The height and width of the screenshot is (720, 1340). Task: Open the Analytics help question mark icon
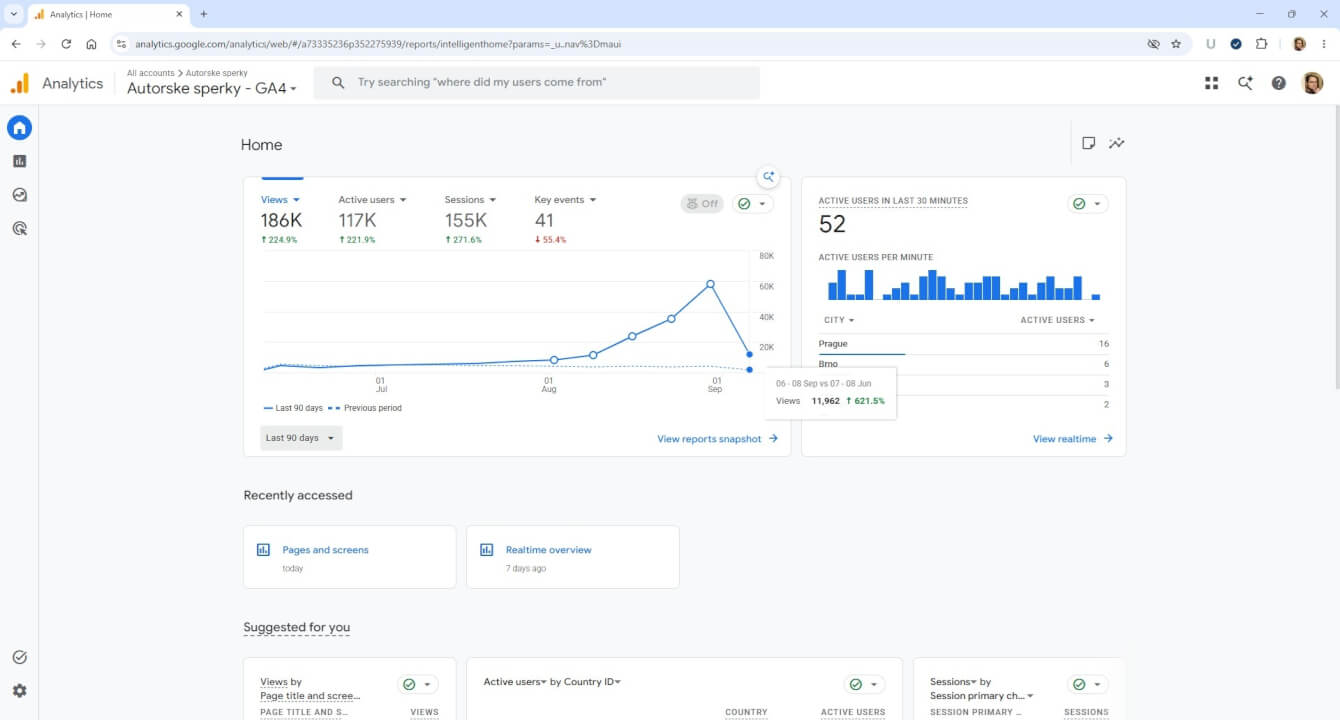pyautogui.click(x=1278, y=83)
